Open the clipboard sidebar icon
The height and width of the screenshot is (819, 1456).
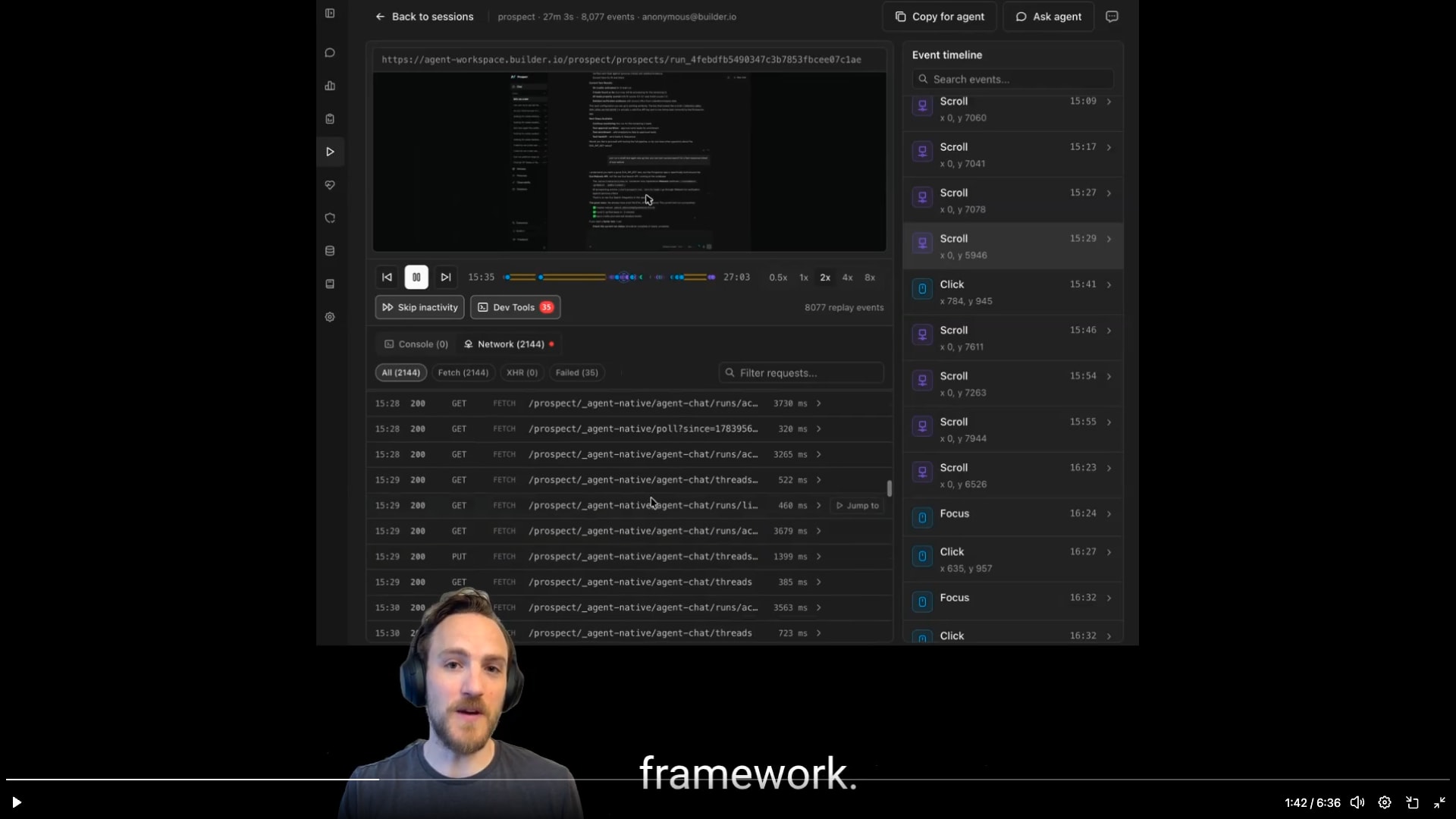pyautogui.click(x=330, y=119)
